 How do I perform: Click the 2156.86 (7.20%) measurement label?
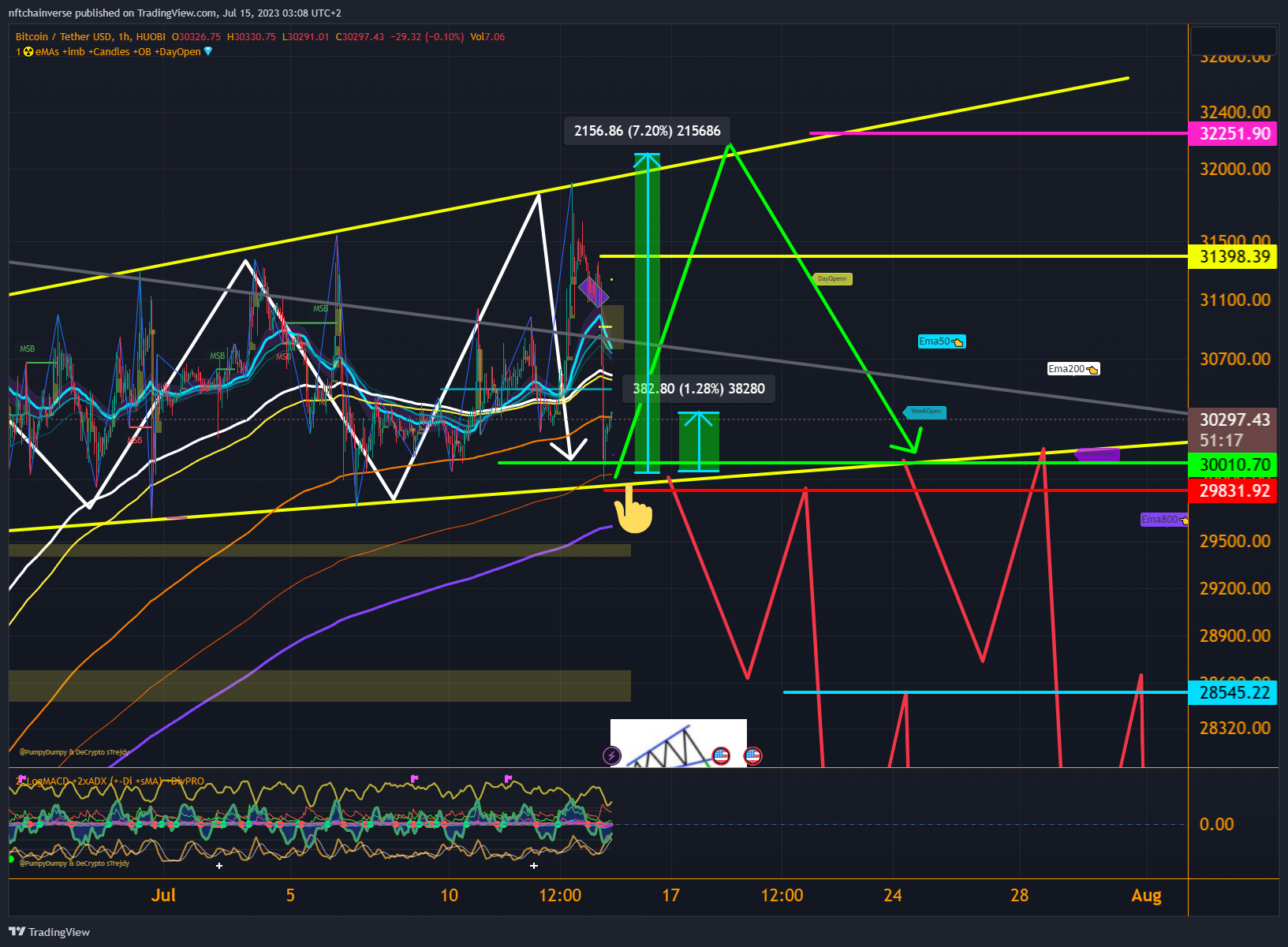647,131
